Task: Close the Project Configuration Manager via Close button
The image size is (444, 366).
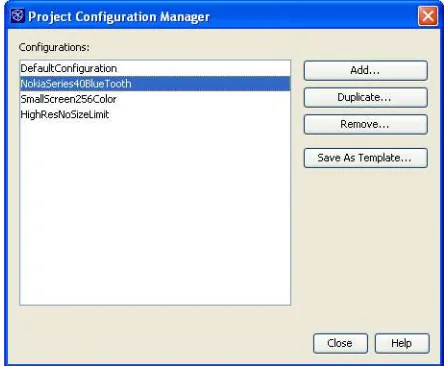Action: pos(340,343)
